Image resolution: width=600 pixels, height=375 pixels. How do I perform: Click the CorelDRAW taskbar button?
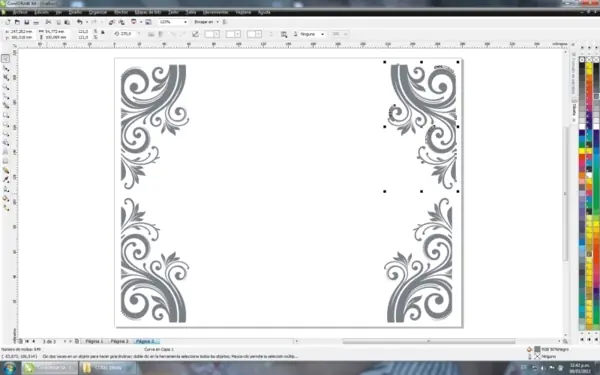click(49, 368)
